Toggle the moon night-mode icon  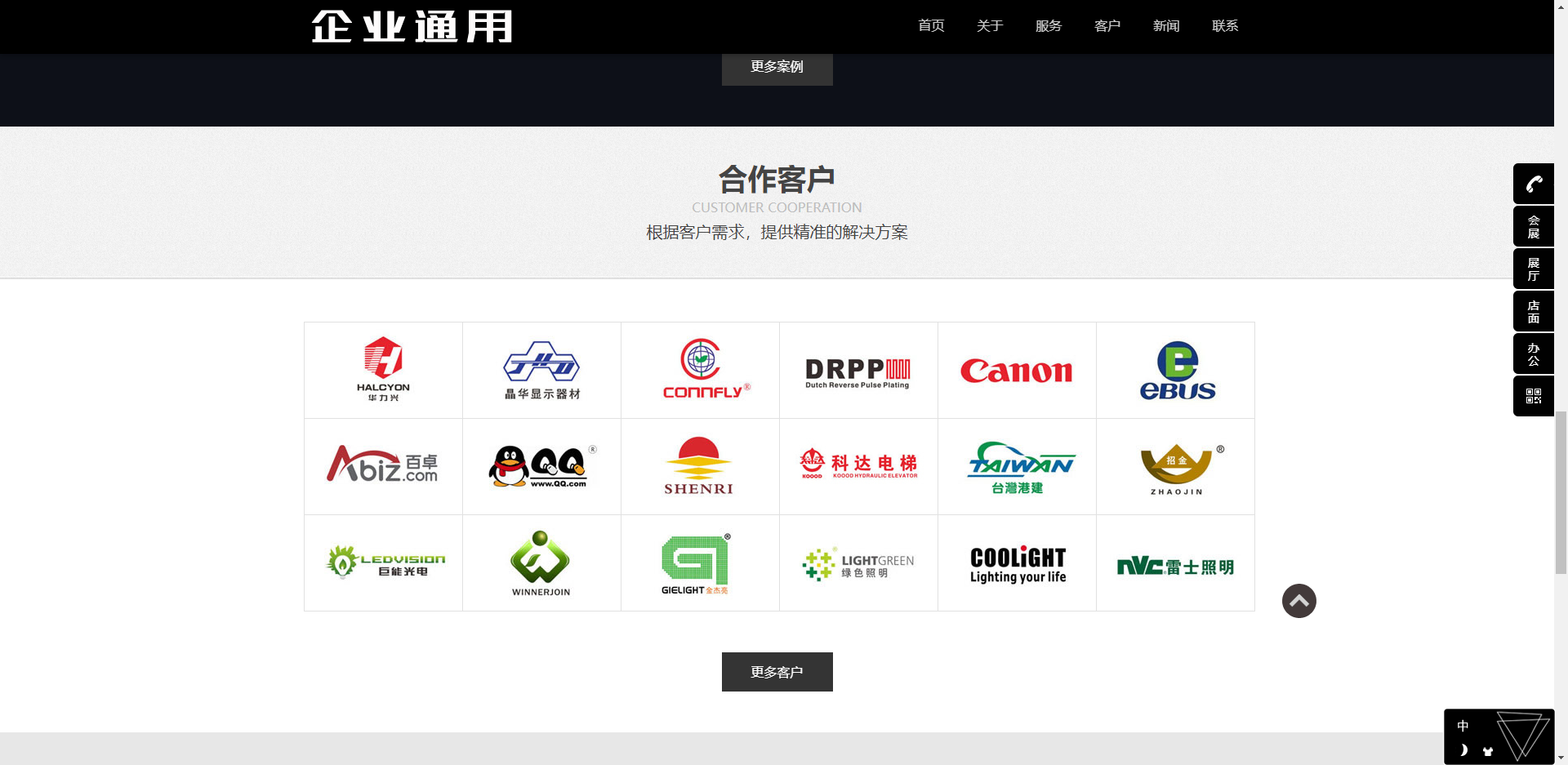coord(1463,750)
